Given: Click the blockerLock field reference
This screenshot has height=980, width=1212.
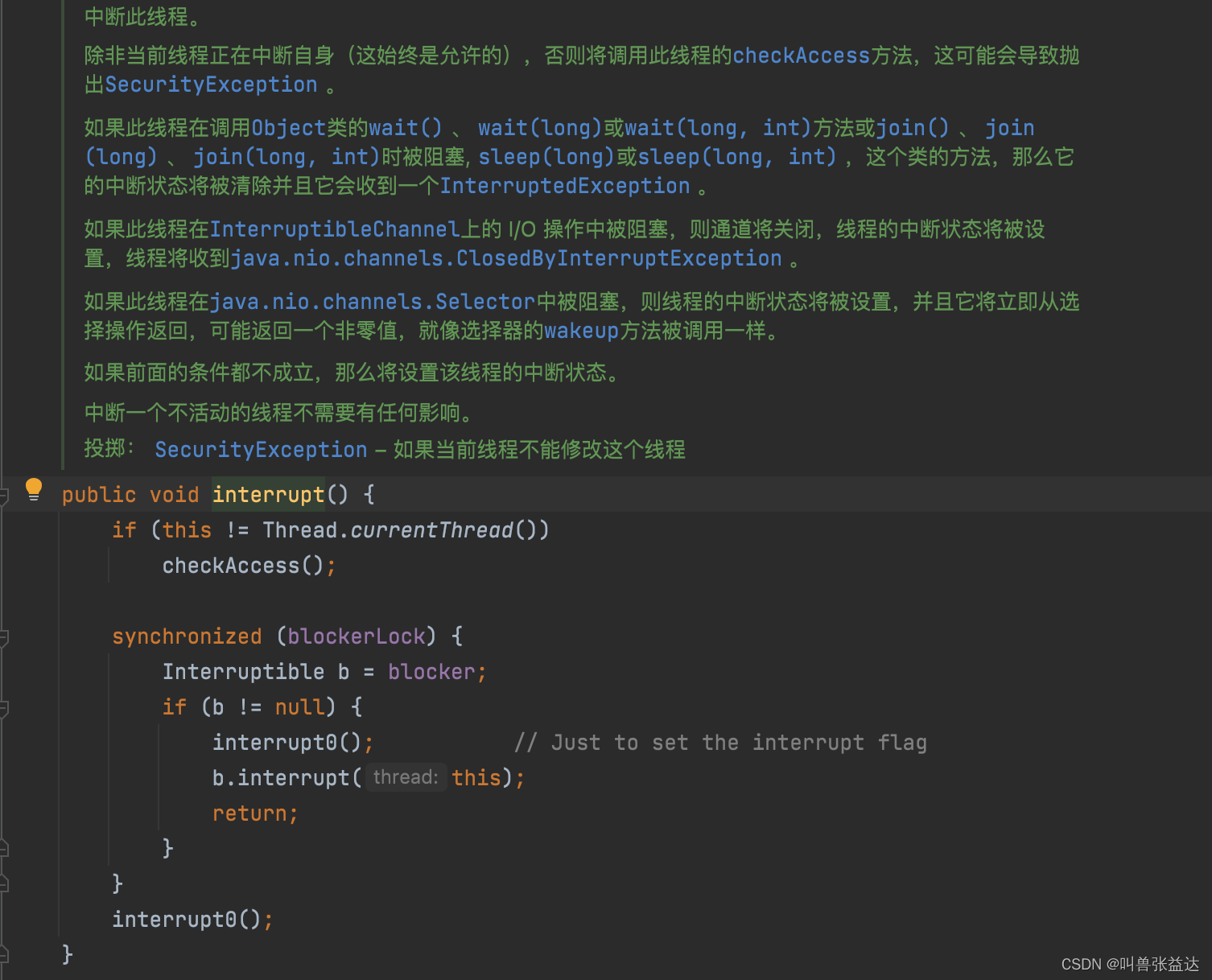Looking at the screenshot, I should pyautogui.click(x=357, y=636).
